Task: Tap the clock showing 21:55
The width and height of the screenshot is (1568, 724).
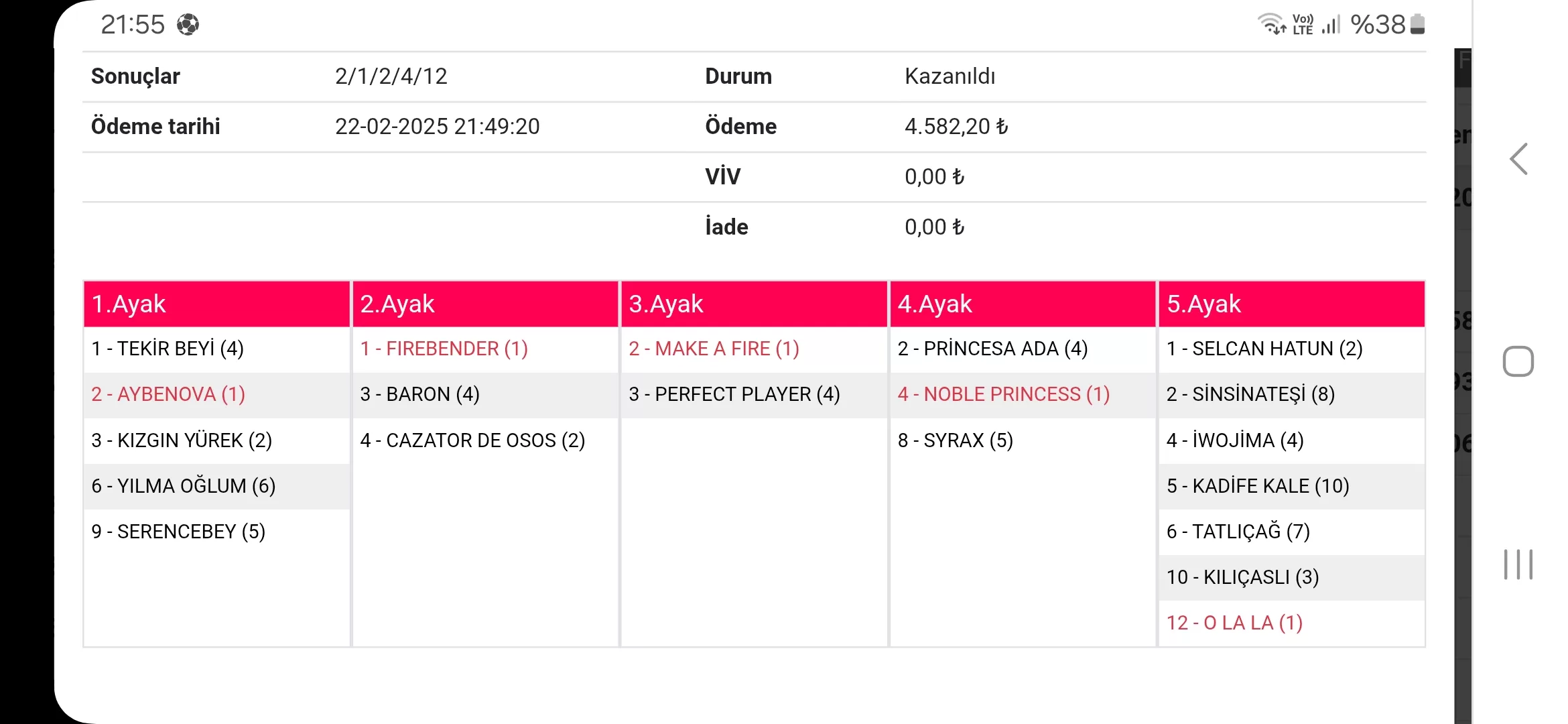Action: coord(133,25)
